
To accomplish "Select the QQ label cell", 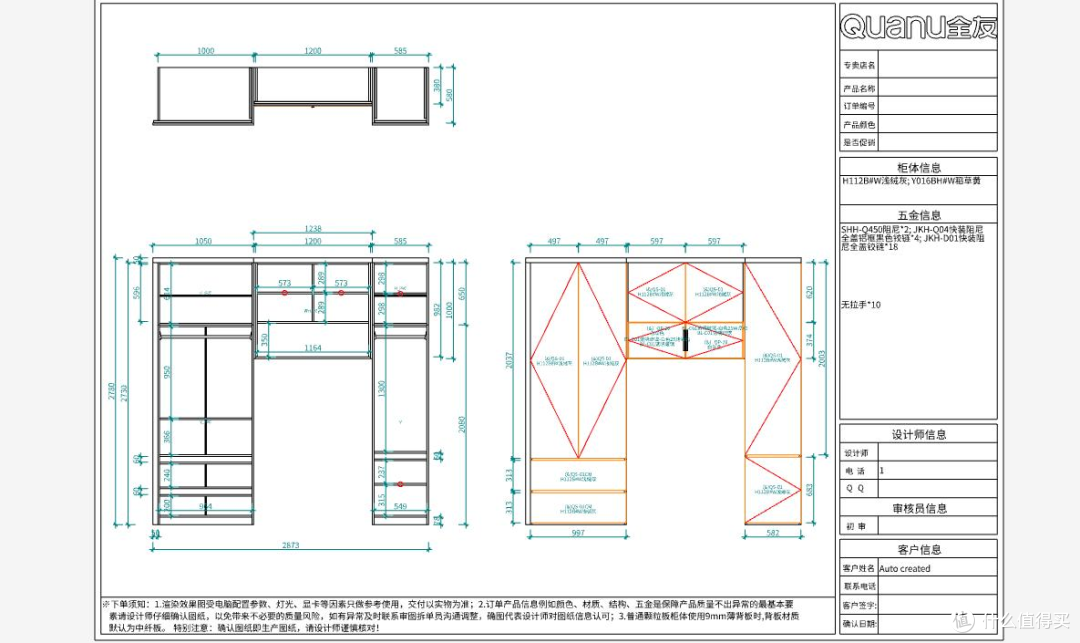I will pos(858,488).
